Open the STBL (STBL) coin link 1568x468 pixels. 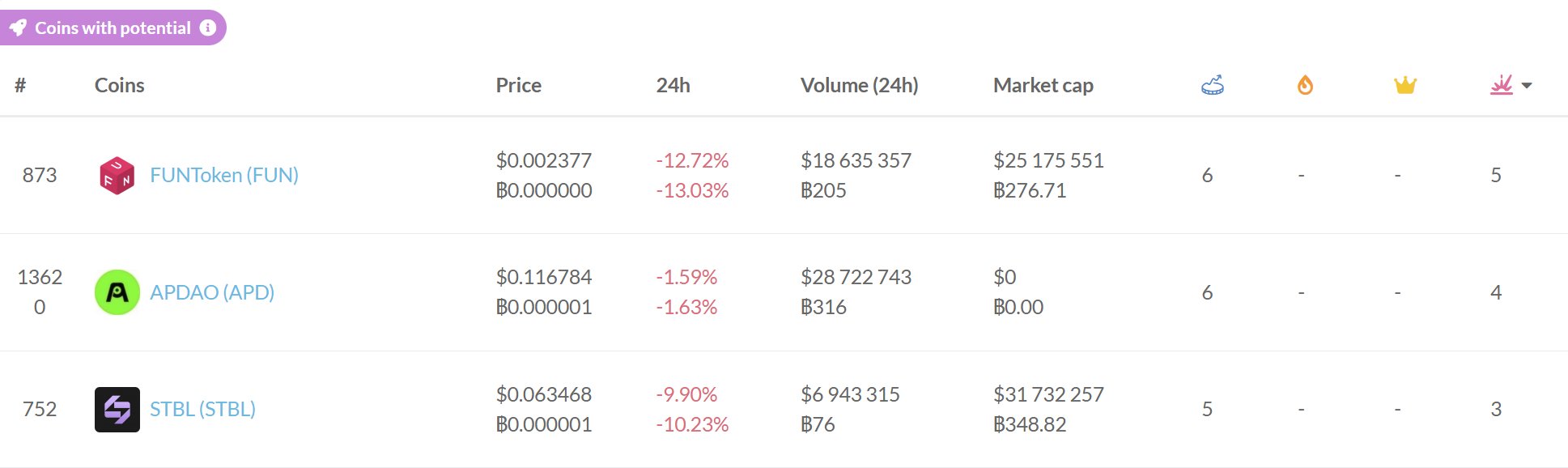tap(202, 410)
